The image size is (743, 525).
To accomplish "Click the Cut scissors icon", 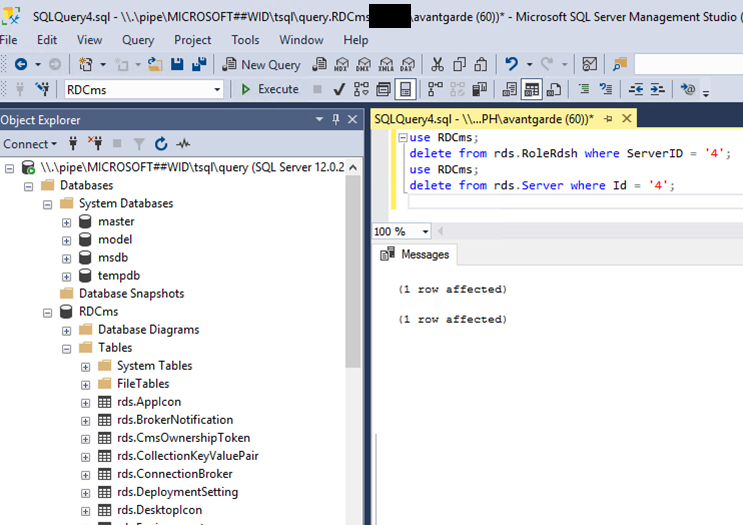I will pyautogui.click(x=437, y=64).
